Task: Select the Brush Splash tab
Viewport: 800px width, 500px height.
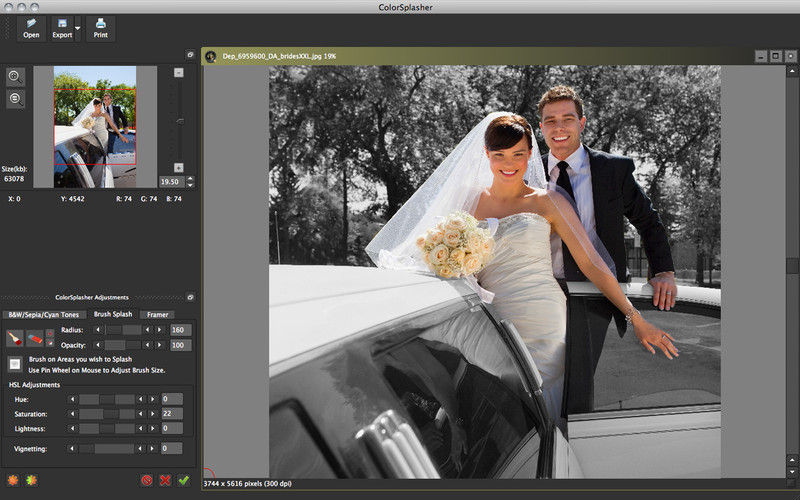Action: [x=113, y=314]
